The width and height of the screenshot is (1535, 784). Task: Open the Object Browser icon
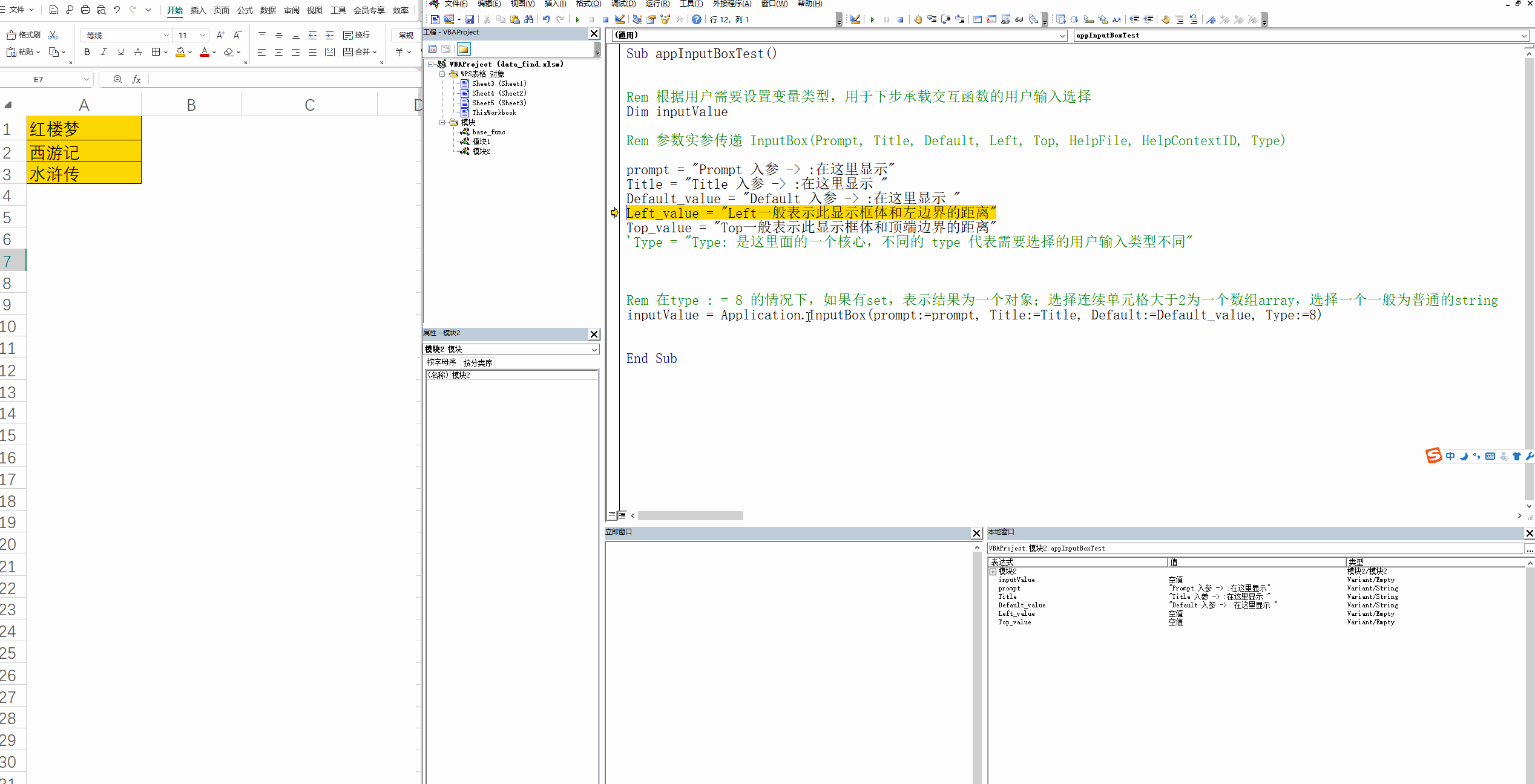tap(665, 19)
